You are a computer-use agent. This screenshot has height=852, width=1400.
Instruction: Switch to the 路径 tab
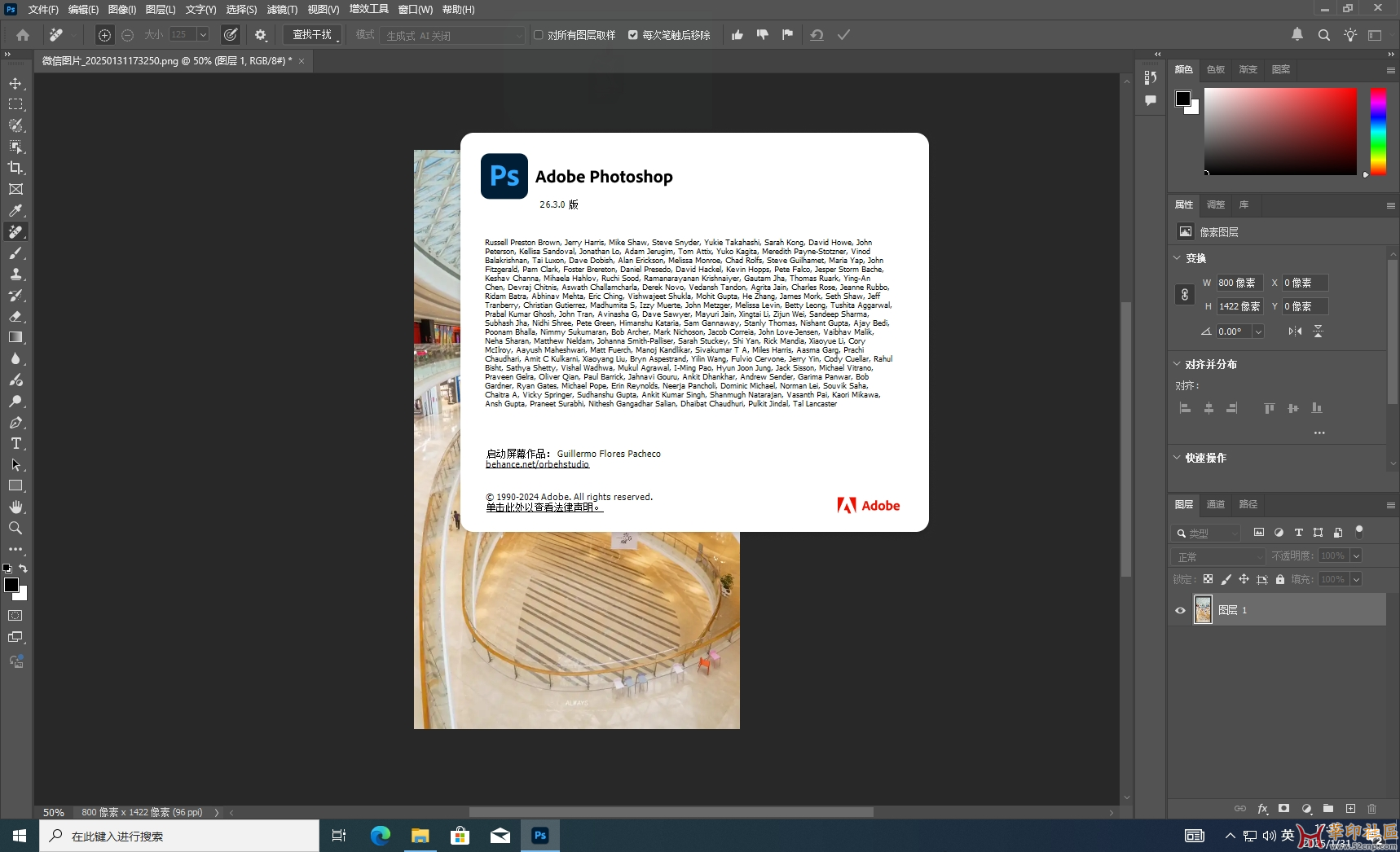(1248, 504)
